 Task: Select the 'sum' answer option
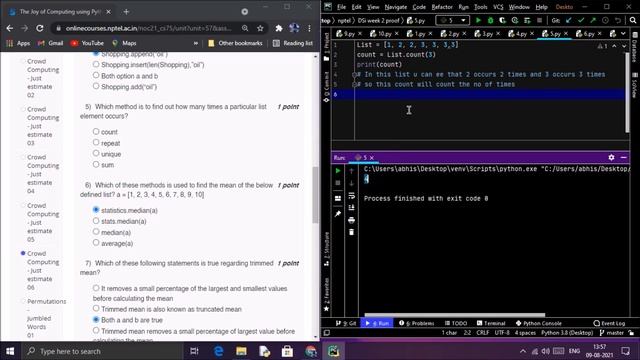coord(96,164)
